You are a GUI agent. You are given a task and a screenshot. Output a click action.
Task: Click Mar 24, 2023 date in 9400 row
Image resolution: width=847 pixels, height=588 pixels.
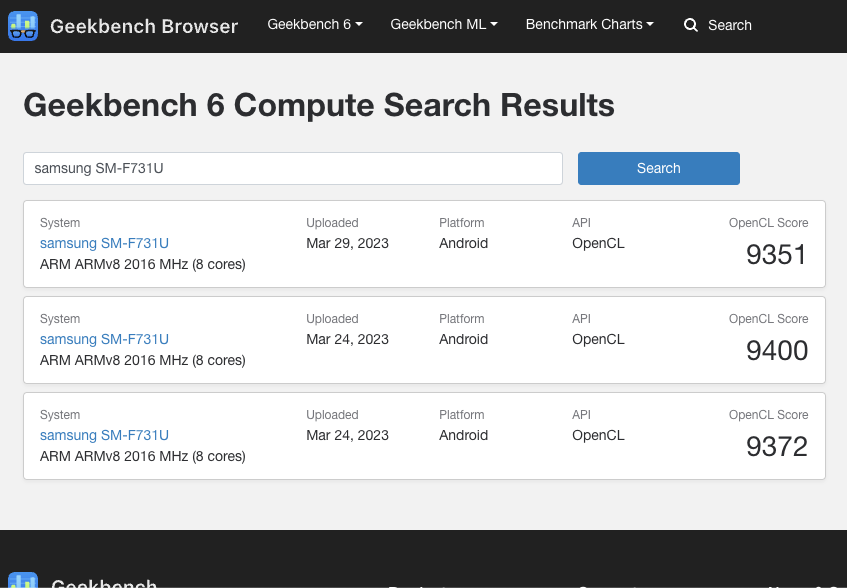(x=347, y=340)
